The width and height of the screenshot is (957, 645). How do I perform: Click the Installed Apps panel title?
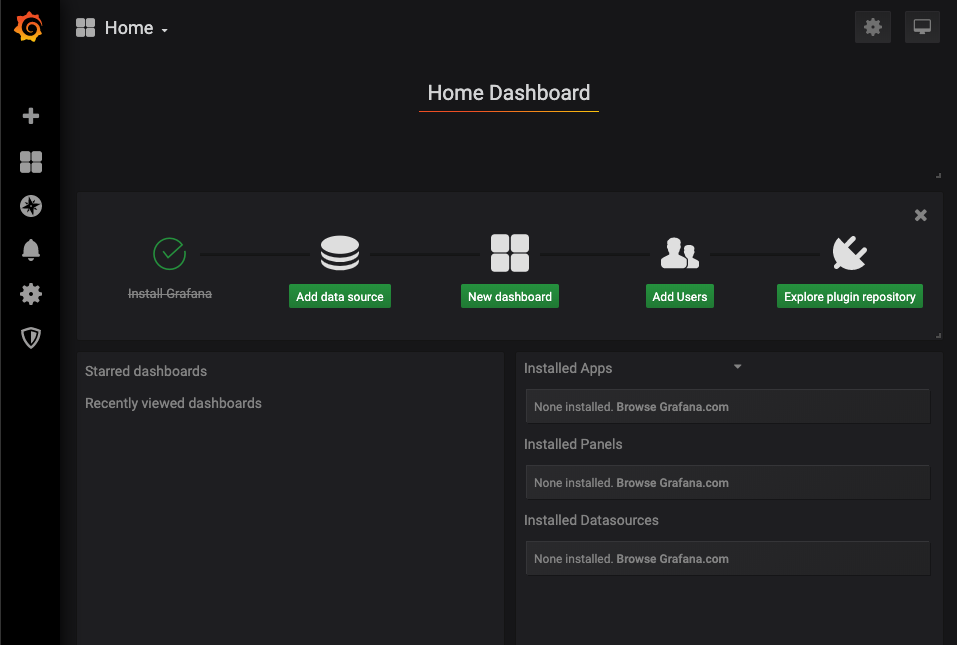pos(568,368)
